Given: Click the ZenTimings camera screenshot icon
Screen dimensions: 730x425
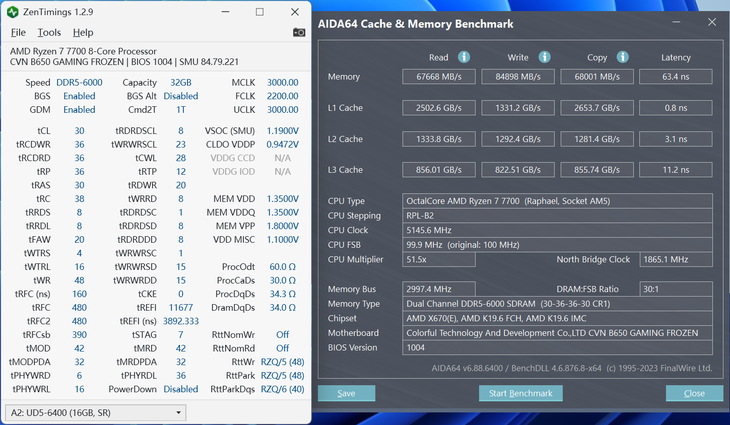Looking at the screenshot, I should coord(299,32).
